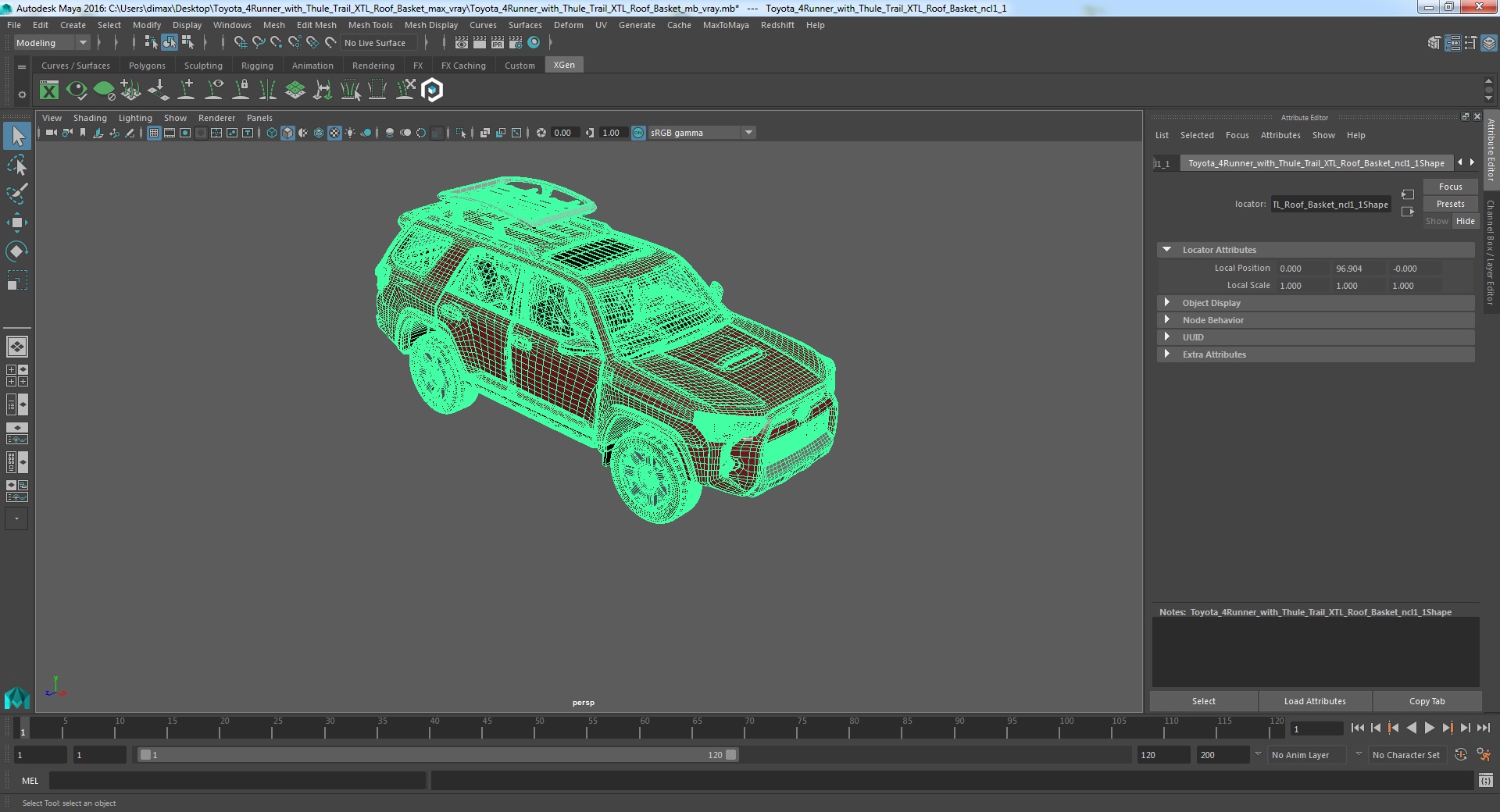This screenshot has width=1500, height=812.
Task: Click the range slider bar handle at 120
Action: (x=730, y=755)
